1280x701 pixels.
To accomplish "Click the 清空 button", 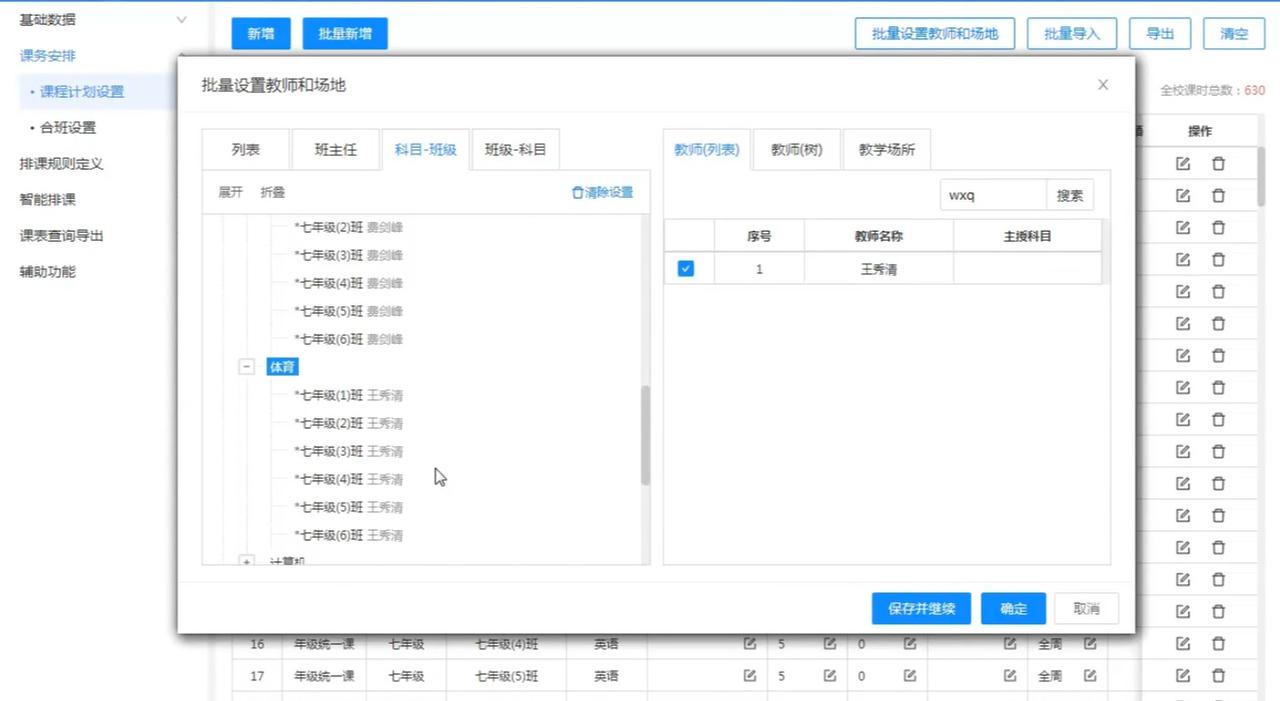I will point(1234,33).
